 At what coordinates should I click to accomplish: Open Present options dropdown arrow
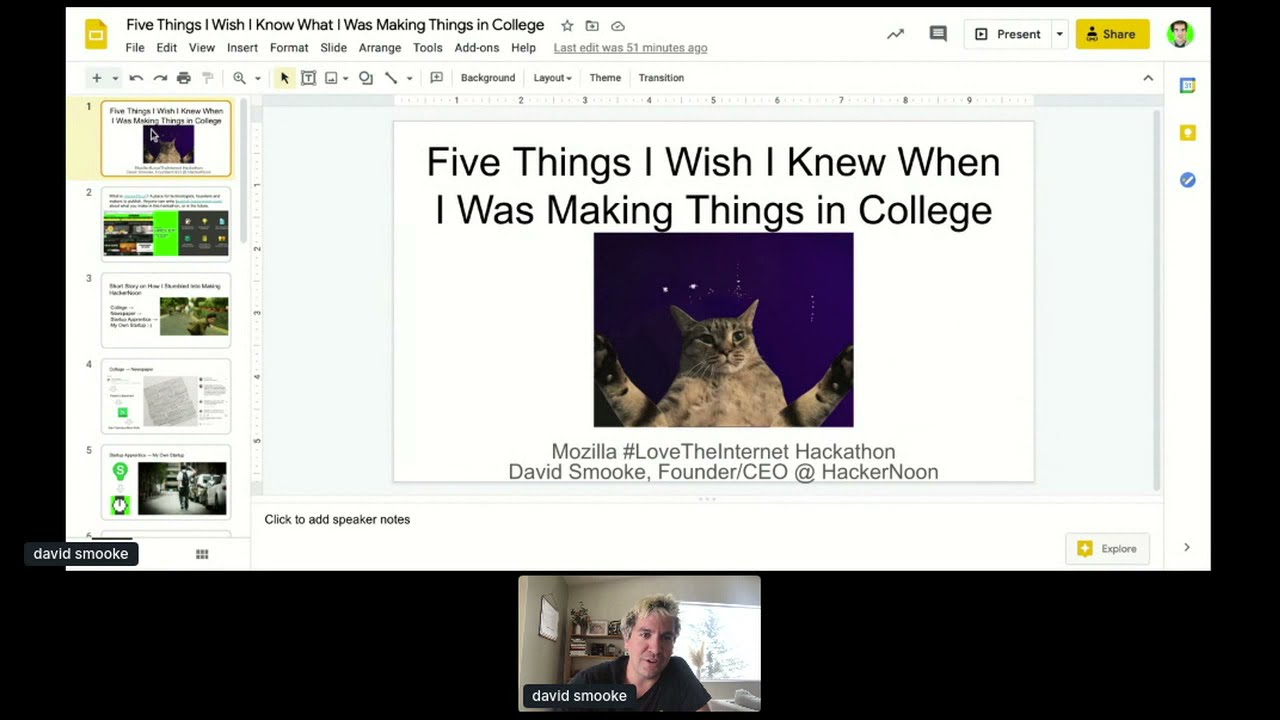tap(1059, 34)
